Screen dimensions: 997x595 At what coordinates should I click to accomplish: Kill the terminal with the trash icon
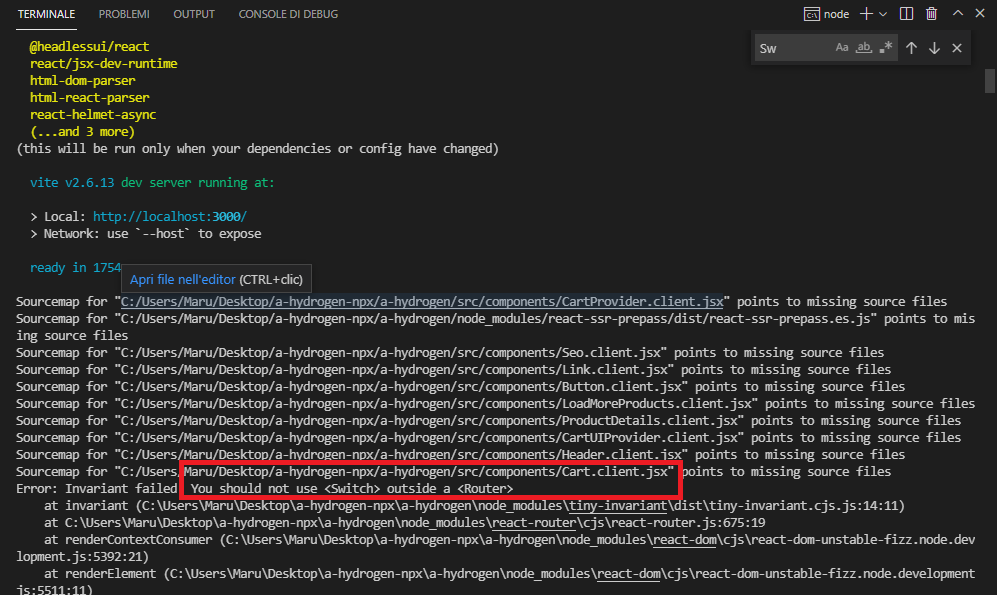tap(931, 13)
